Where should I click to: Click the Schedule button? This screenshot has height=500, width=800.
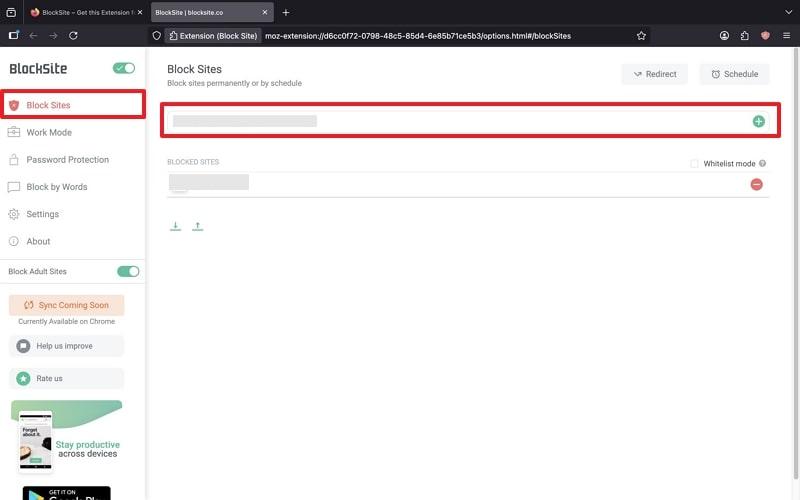[x=734, y=74]
